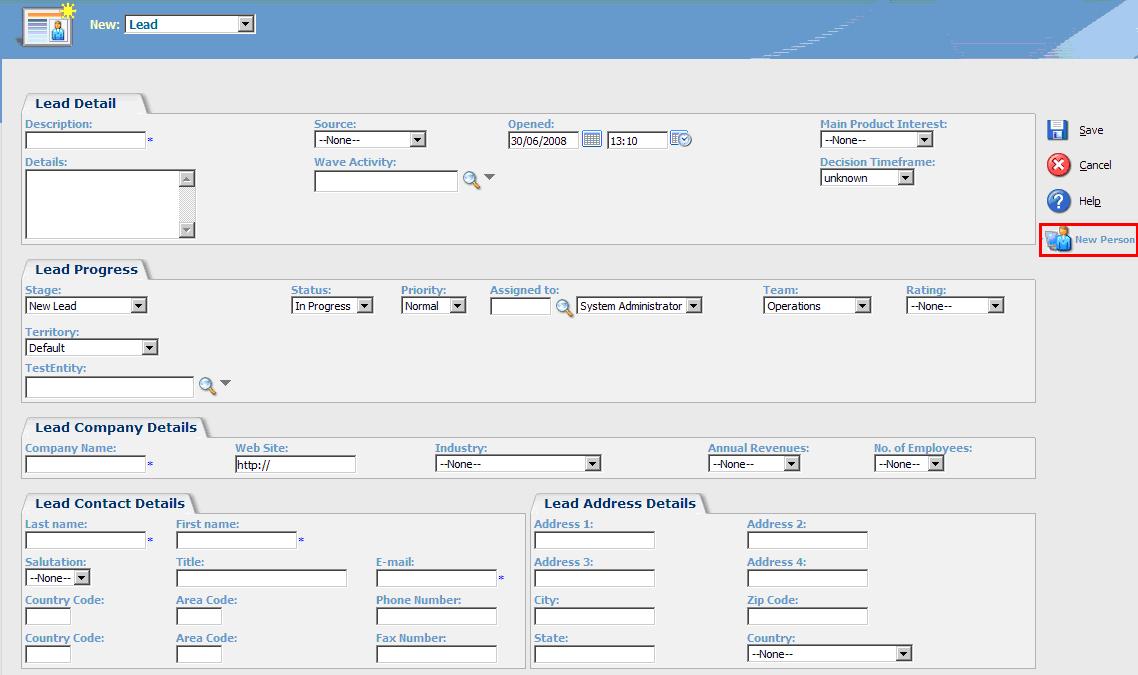Click into the First name field
The height and width of the screenshot is (675, 1138).
[x=237, y=540]
